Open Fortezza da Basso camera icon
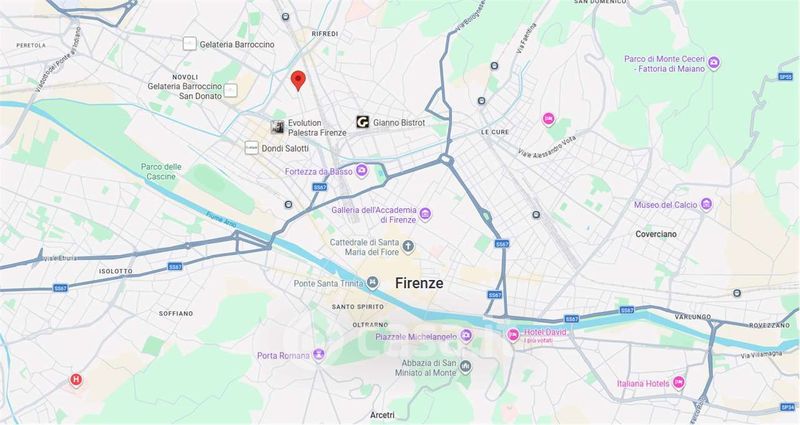Viewport: 800px width, 425px height. (362, 171)
